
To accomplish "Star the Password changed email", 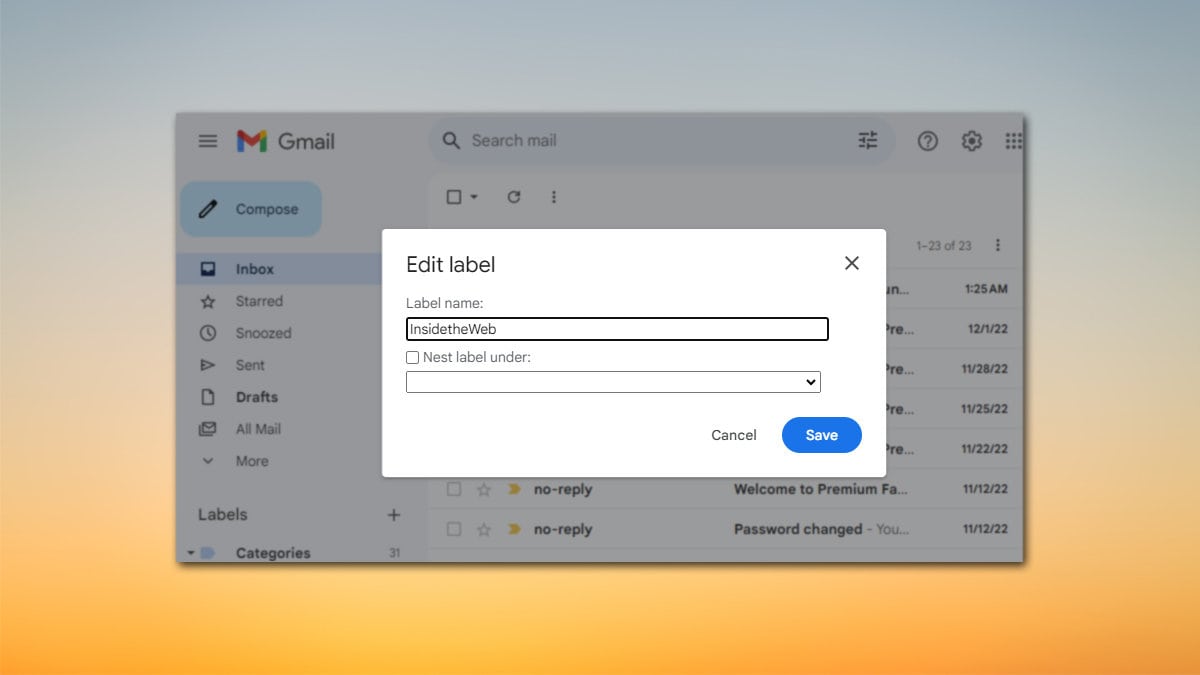I will 484,529.
